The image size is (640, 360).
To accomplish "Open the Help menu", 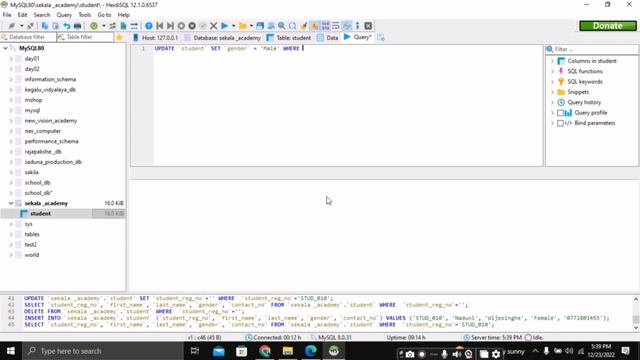I will pos(123,15).
